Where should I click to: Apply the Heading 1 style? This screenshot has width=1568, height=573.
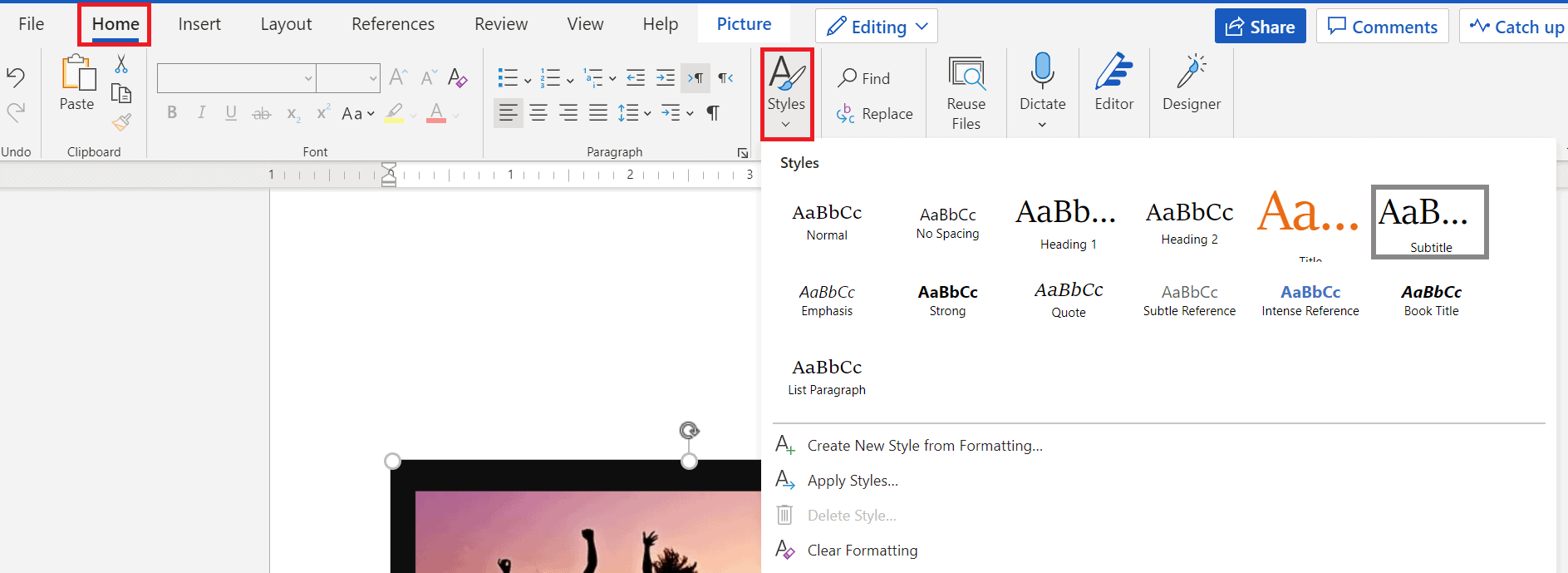[x=1068, y=222]
